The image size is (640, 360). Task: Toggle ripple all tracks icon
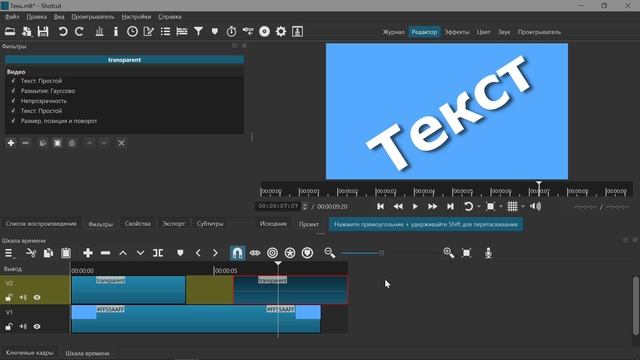290,253
